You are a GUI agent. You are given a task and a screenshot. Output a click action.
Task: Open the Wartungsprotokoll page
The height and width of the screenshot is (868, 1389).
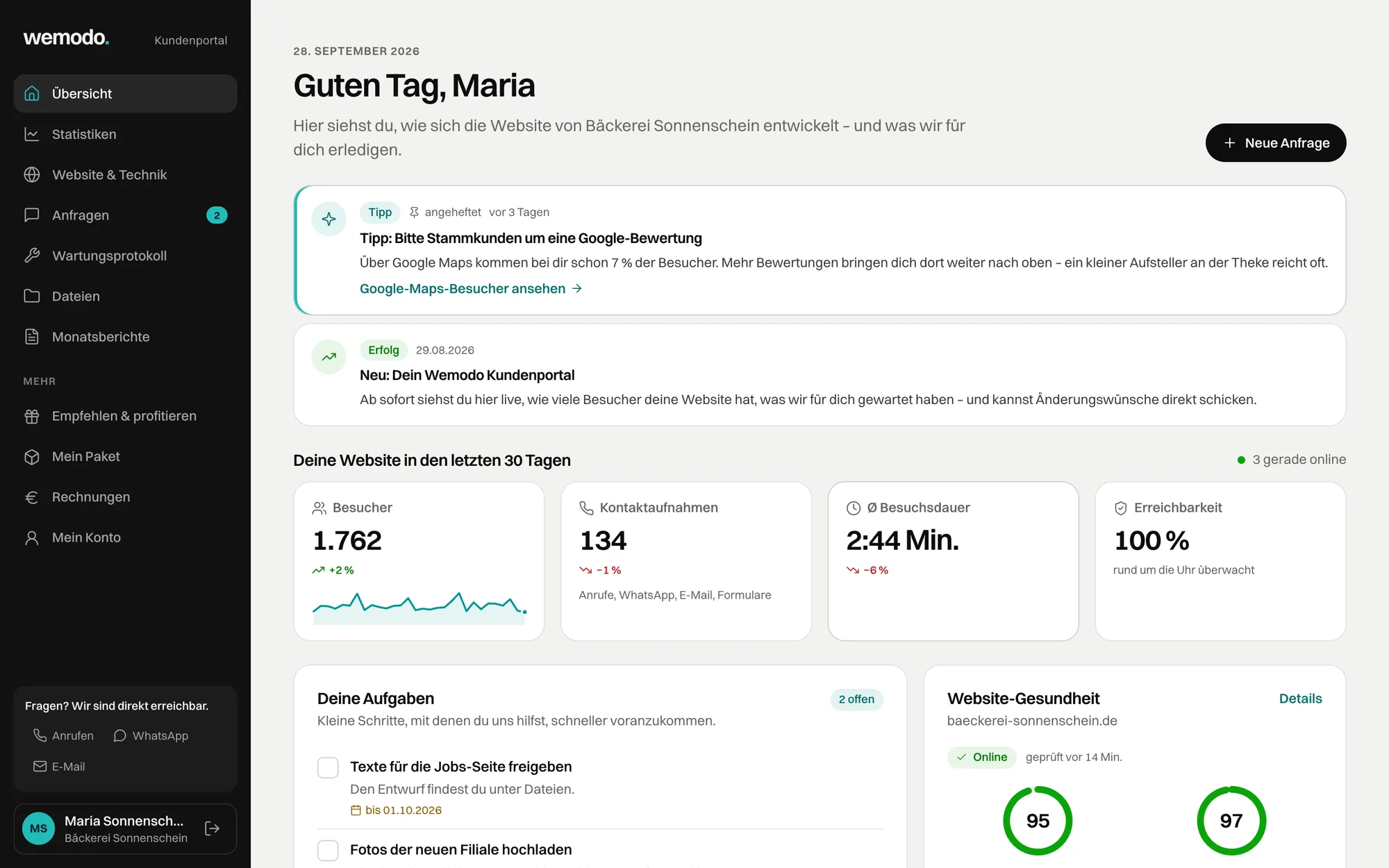(x=125, y=256)
